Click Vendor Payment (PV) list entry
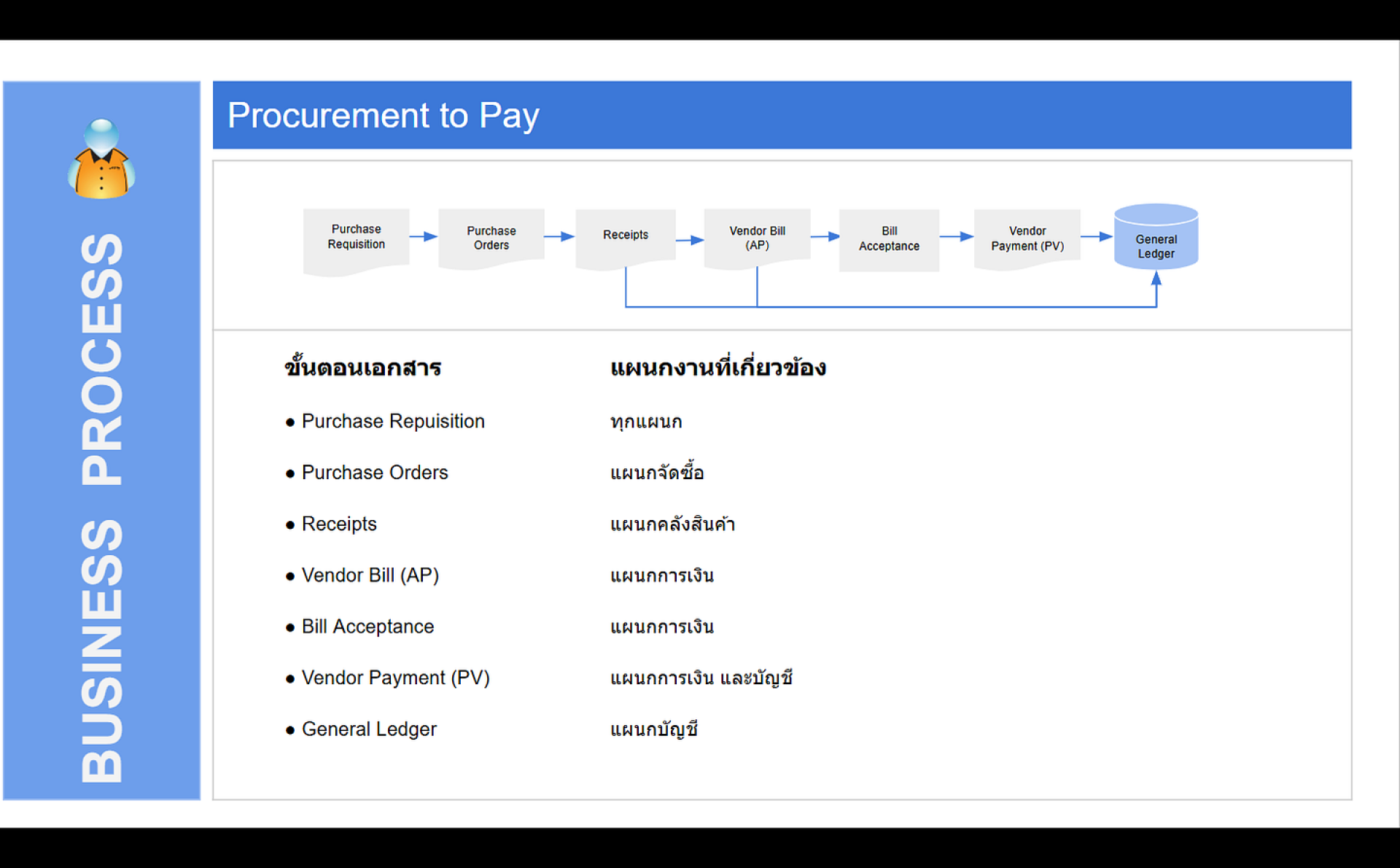Screen dimensions: 1400x868 (x=395, y=678)
